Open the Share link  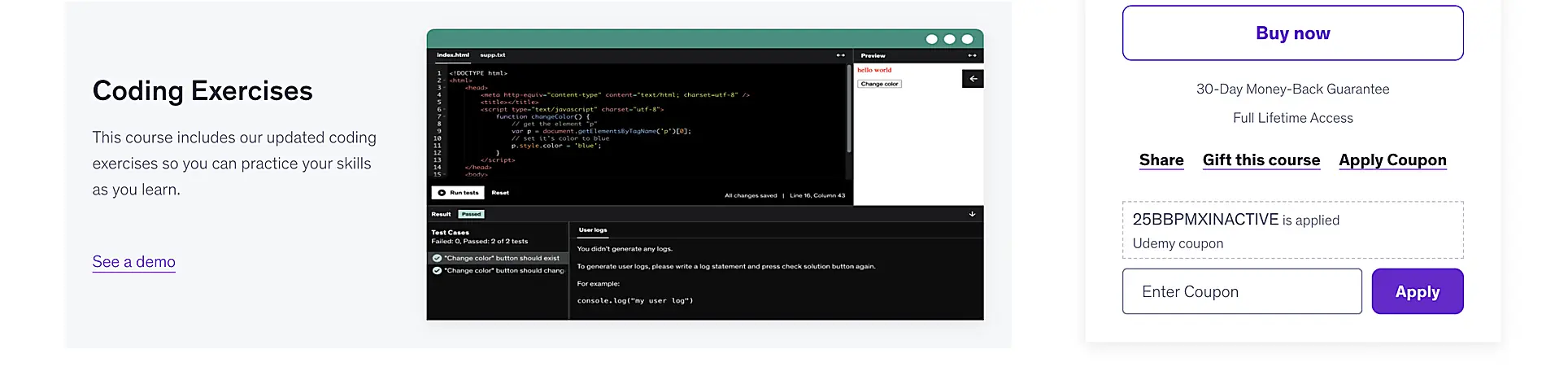[1161, 160]
